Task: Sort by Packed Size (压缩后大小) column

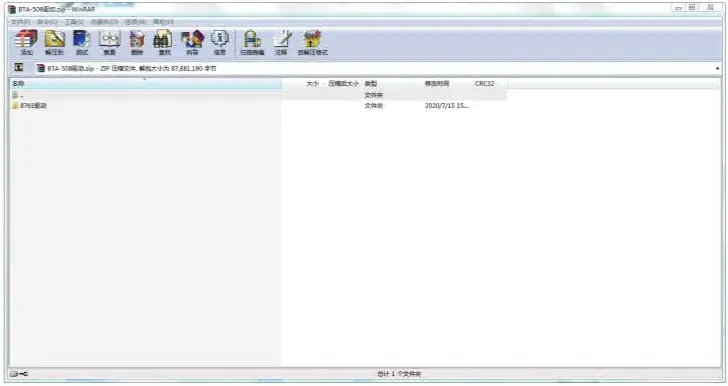Action: [343, 84]
